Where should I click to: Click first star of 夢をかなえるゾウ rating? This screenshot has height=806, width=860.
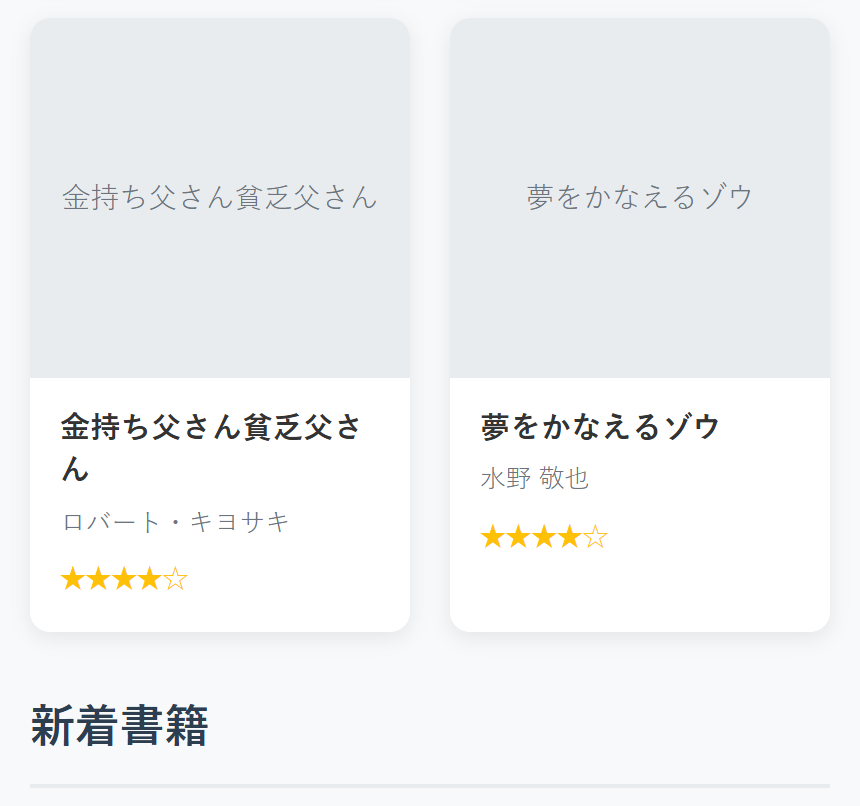click(493, 537)
